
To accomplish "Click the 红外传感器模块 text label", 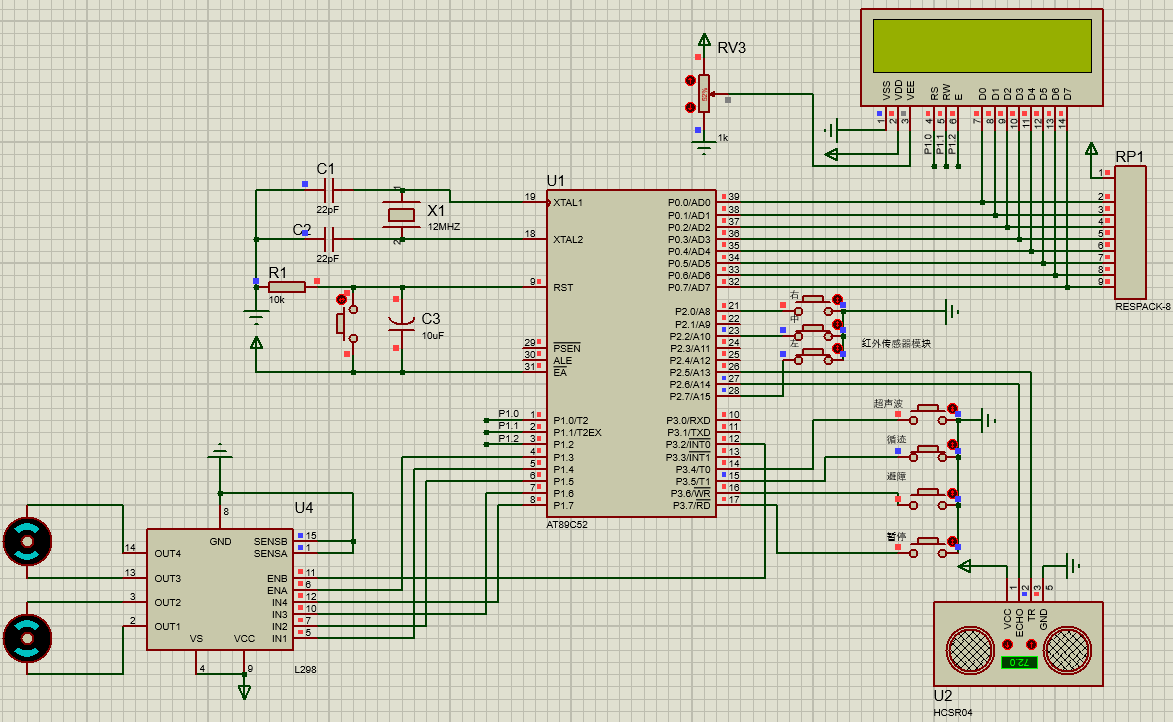I will [x=896, y=343].
